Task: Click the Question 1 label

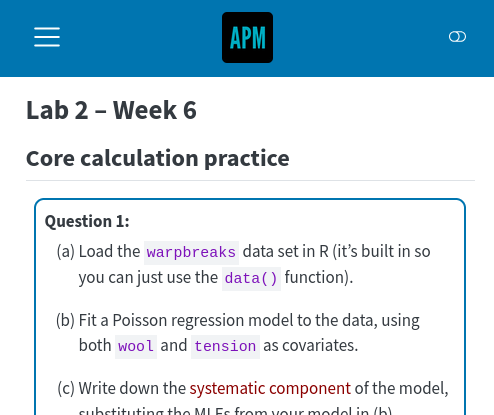Action: (x=87, y=221)
